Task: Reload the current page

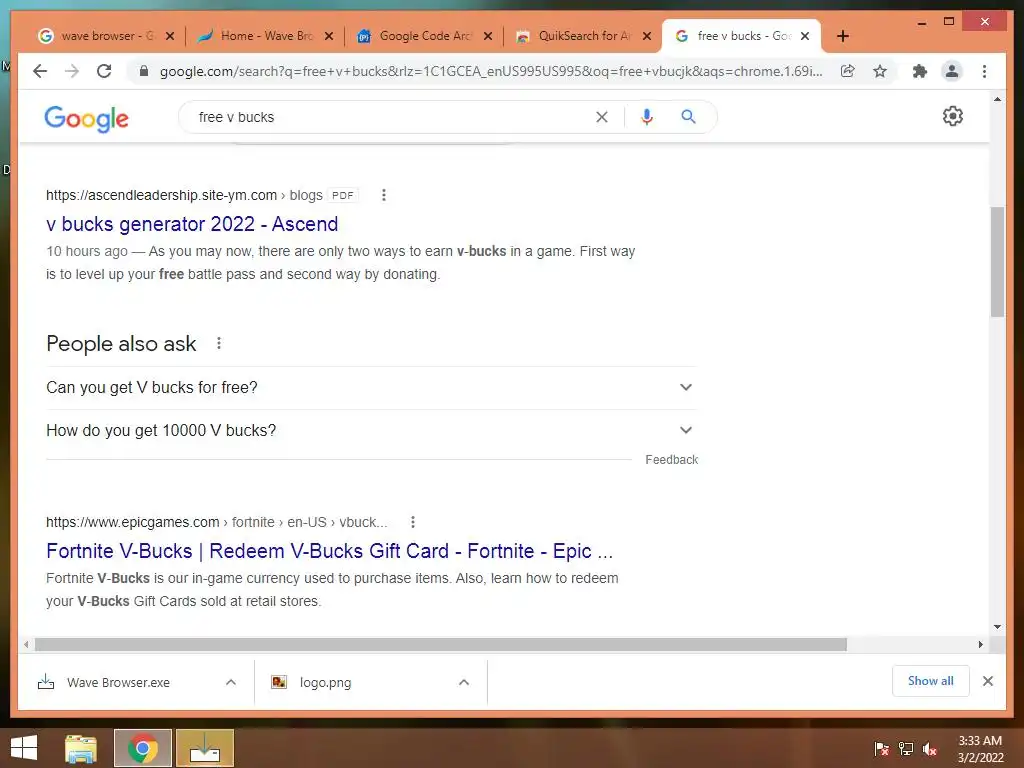Action: click(x=104, y=71)
